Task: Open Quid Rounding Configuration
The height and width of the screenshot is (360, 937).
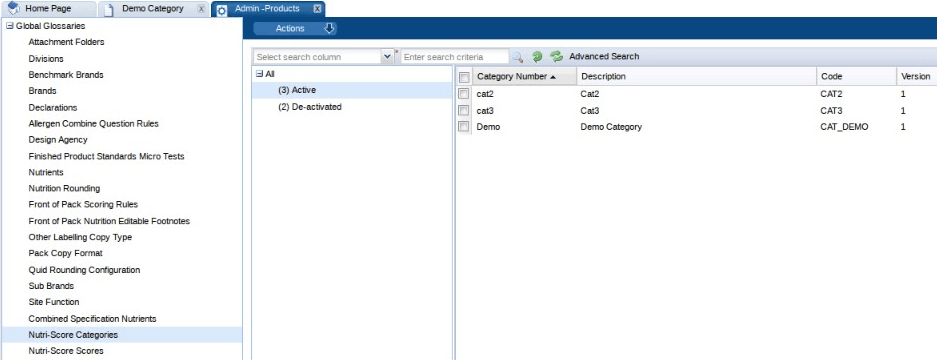Action: tap(84, 270)
